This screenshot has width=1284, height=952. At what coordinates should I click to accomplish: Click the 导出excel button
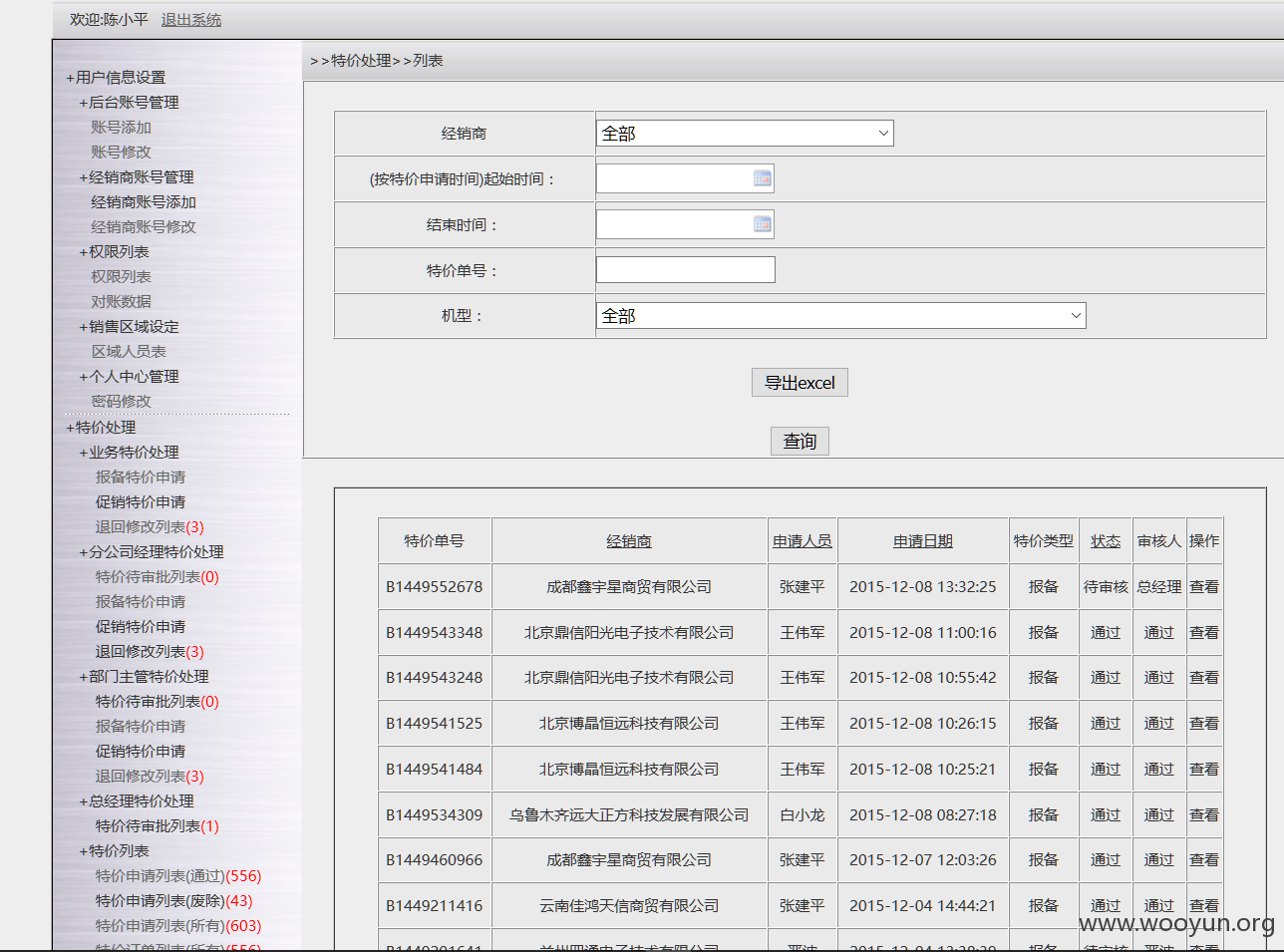point(800,383)
